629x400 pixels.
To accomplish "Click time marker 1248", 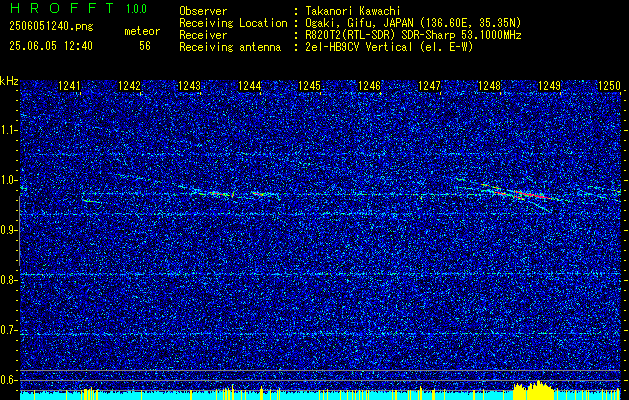I will coord(489,86).
